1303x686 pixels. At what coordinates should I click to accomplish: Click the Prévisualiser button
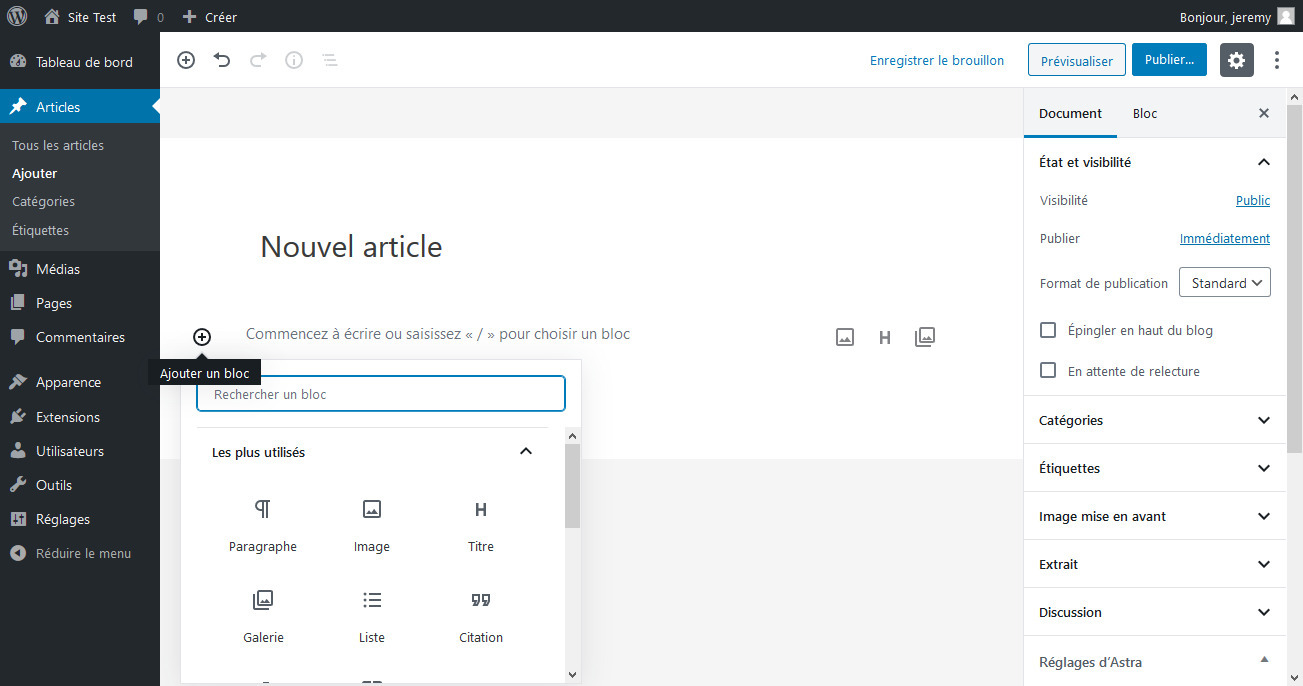(x=1077, y=60)
